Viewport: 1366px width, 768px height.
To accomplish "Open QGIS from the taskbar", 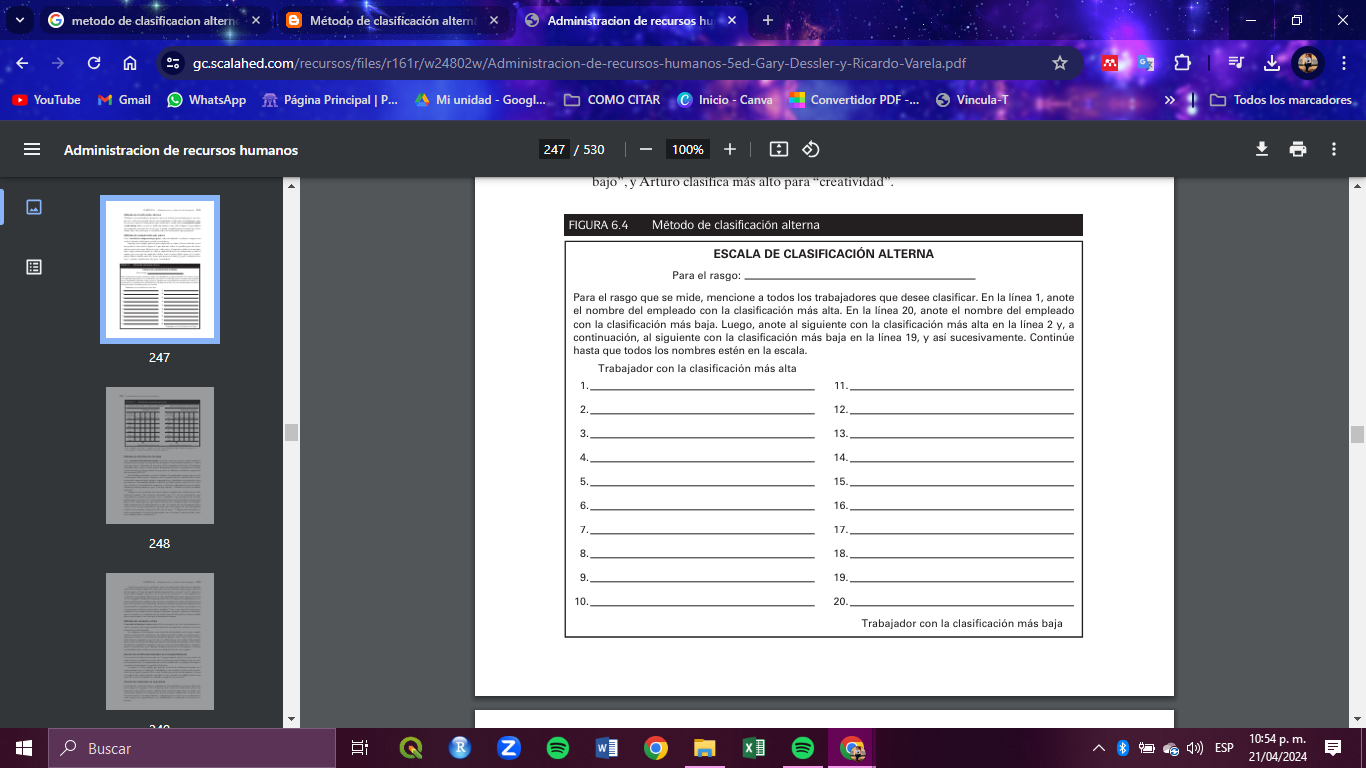I will pyautogui.click(x=410, y=748).
